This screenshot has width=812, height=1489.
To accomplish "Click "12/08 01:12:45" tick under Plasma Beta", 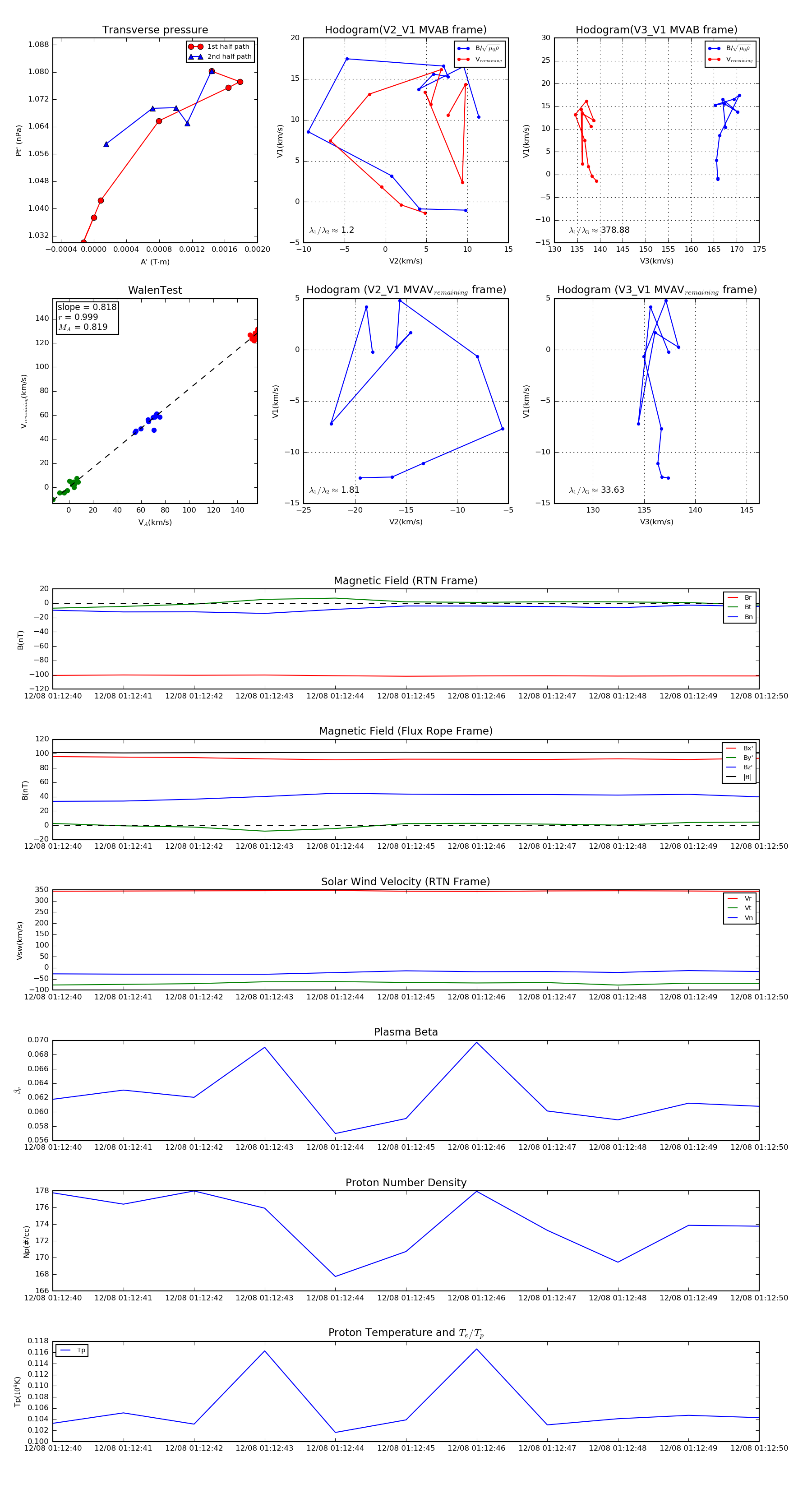I will (x=406, y=1147).
